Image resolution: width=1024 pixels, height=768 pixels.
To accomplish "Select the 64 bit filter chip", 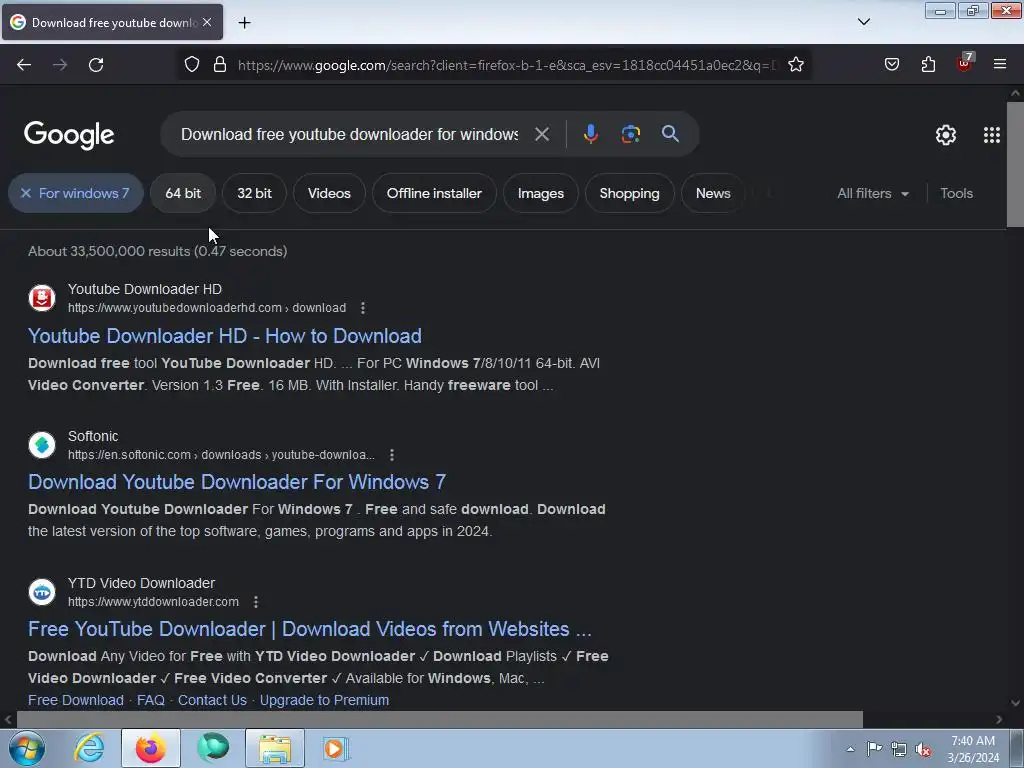I will pyautogui.click(x=183, y=193).
